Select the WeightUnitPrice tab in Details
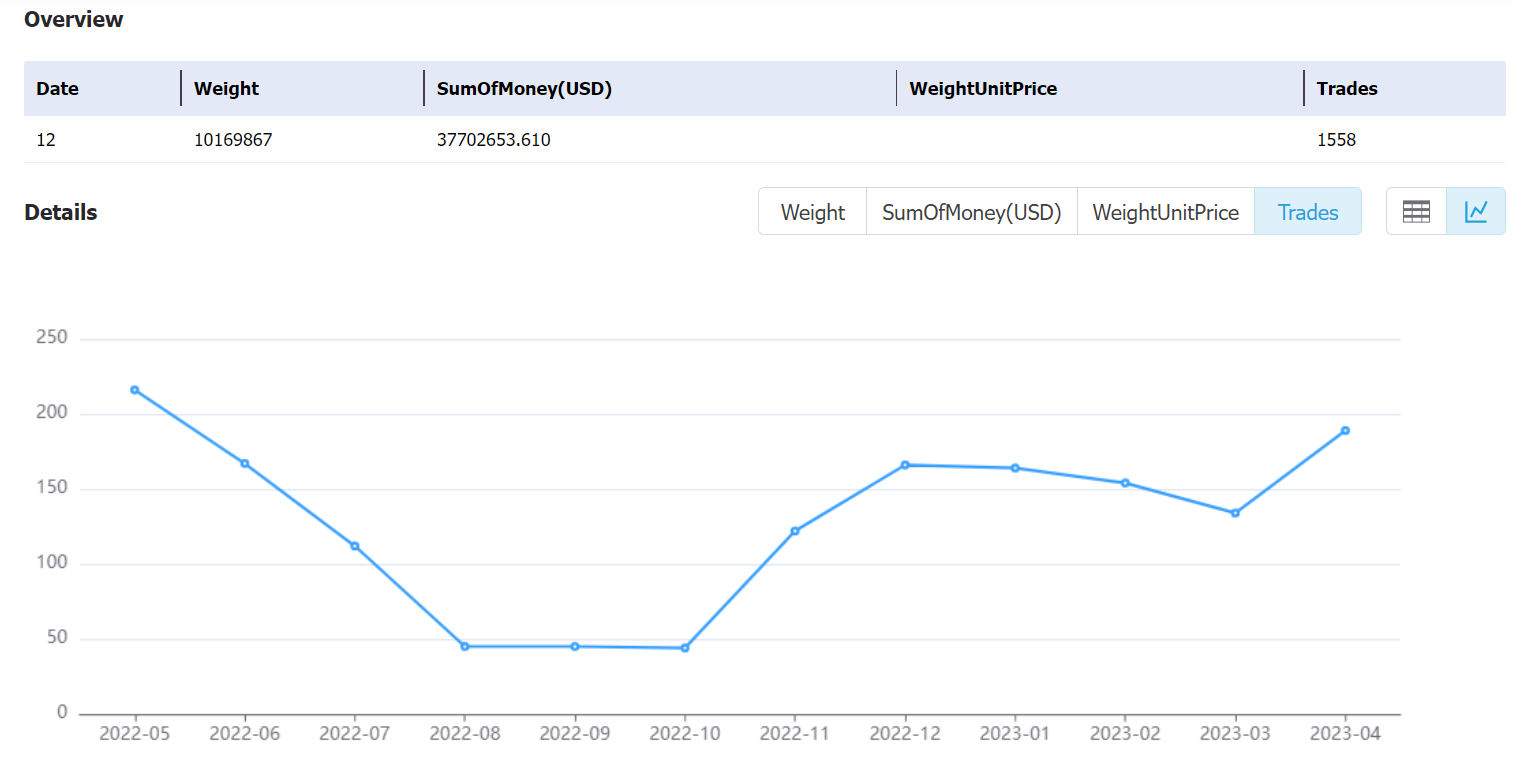Image resolution: width=1513 pixels, height=769 pixels. point(1165,212)
